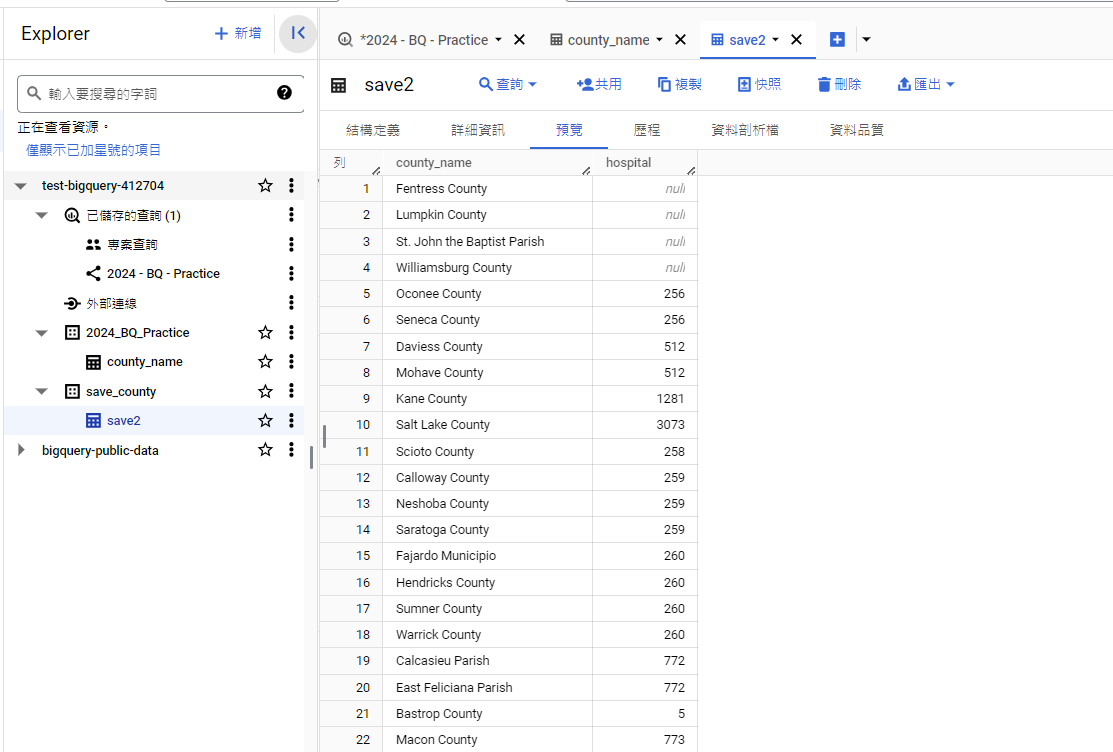Select the 預覽 preview tab
Image resolution: width=1113 pixels, height=752 pixels.
click(569, 130)
